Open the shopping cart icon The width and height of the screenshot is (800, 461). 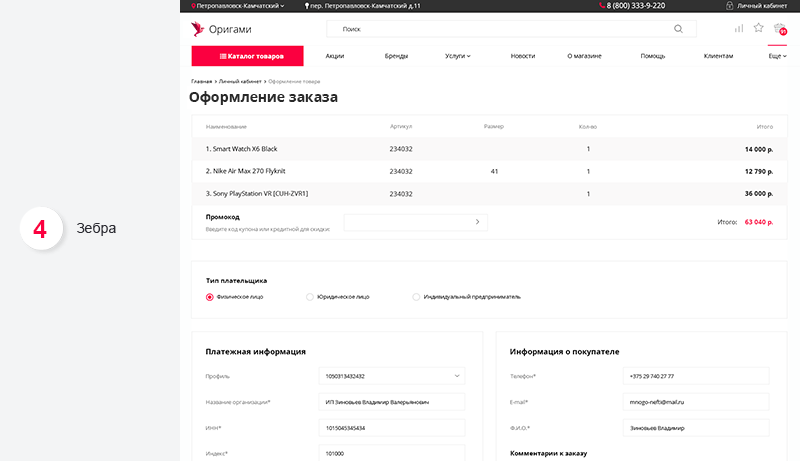coord(780,29)
